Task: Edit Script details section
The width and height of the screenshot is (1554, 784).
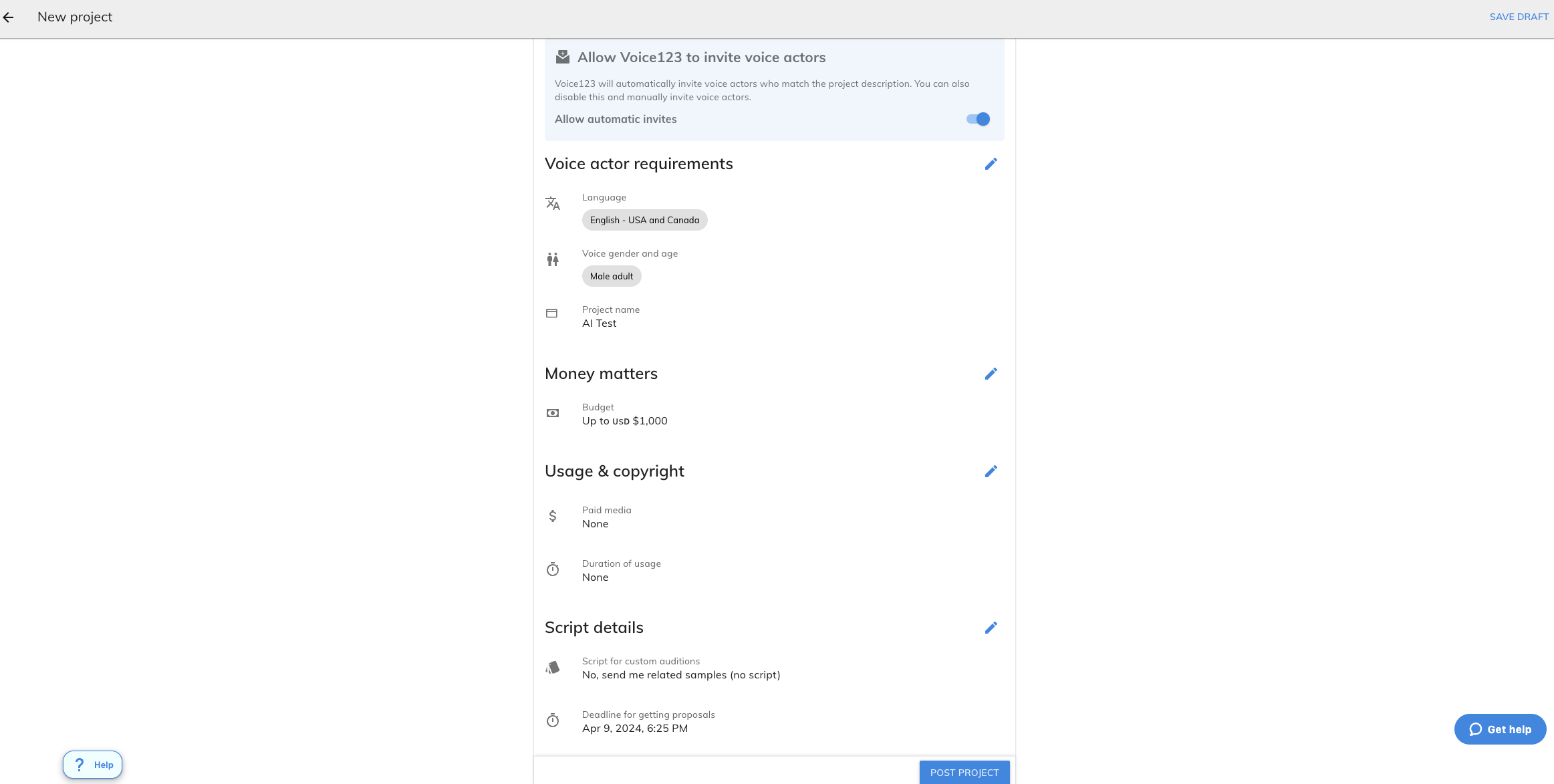Action: (991, 628)
